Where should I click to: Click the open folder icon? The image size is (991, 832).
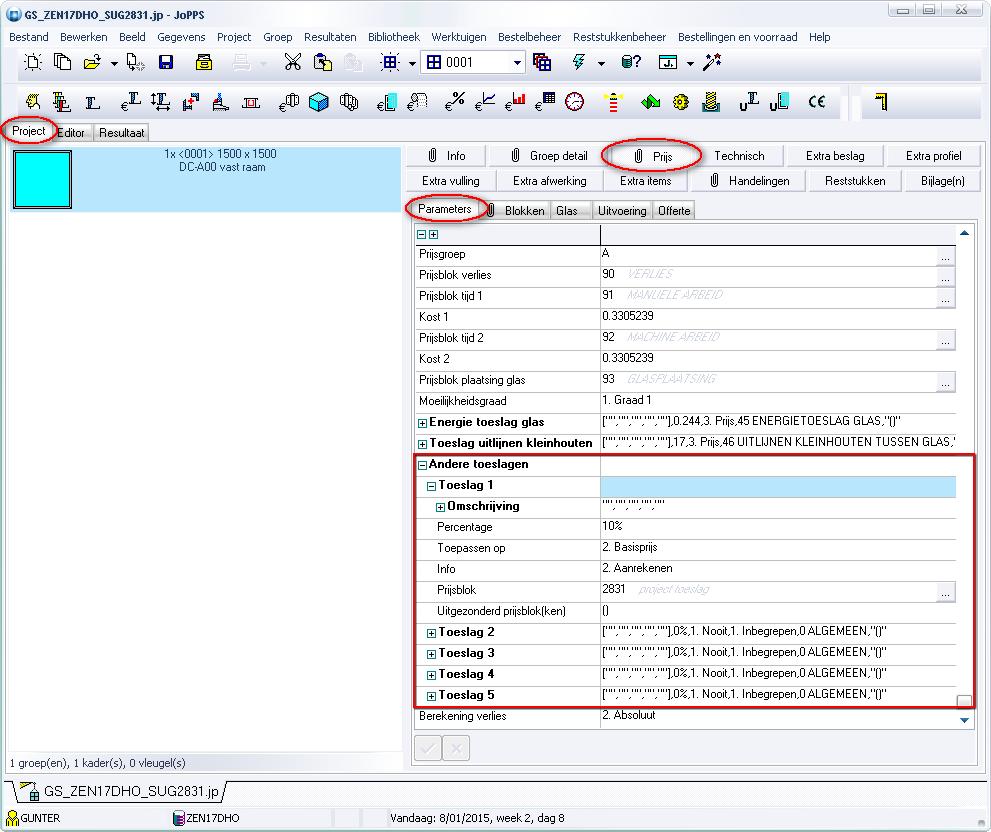pos(92,62)
